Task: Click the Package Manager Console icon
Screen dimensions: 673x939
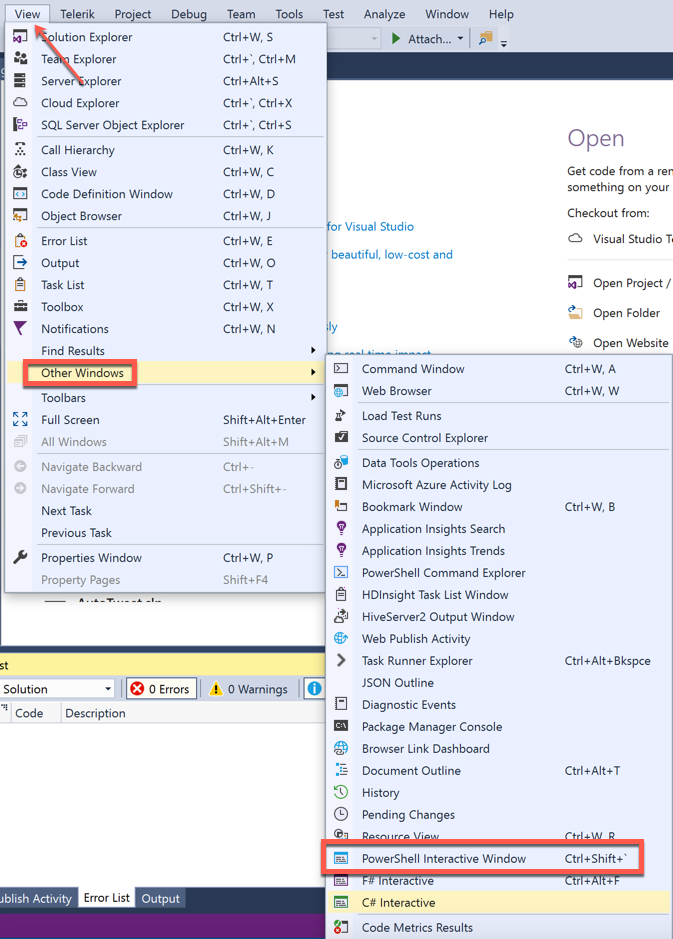Action: point(341,726)
